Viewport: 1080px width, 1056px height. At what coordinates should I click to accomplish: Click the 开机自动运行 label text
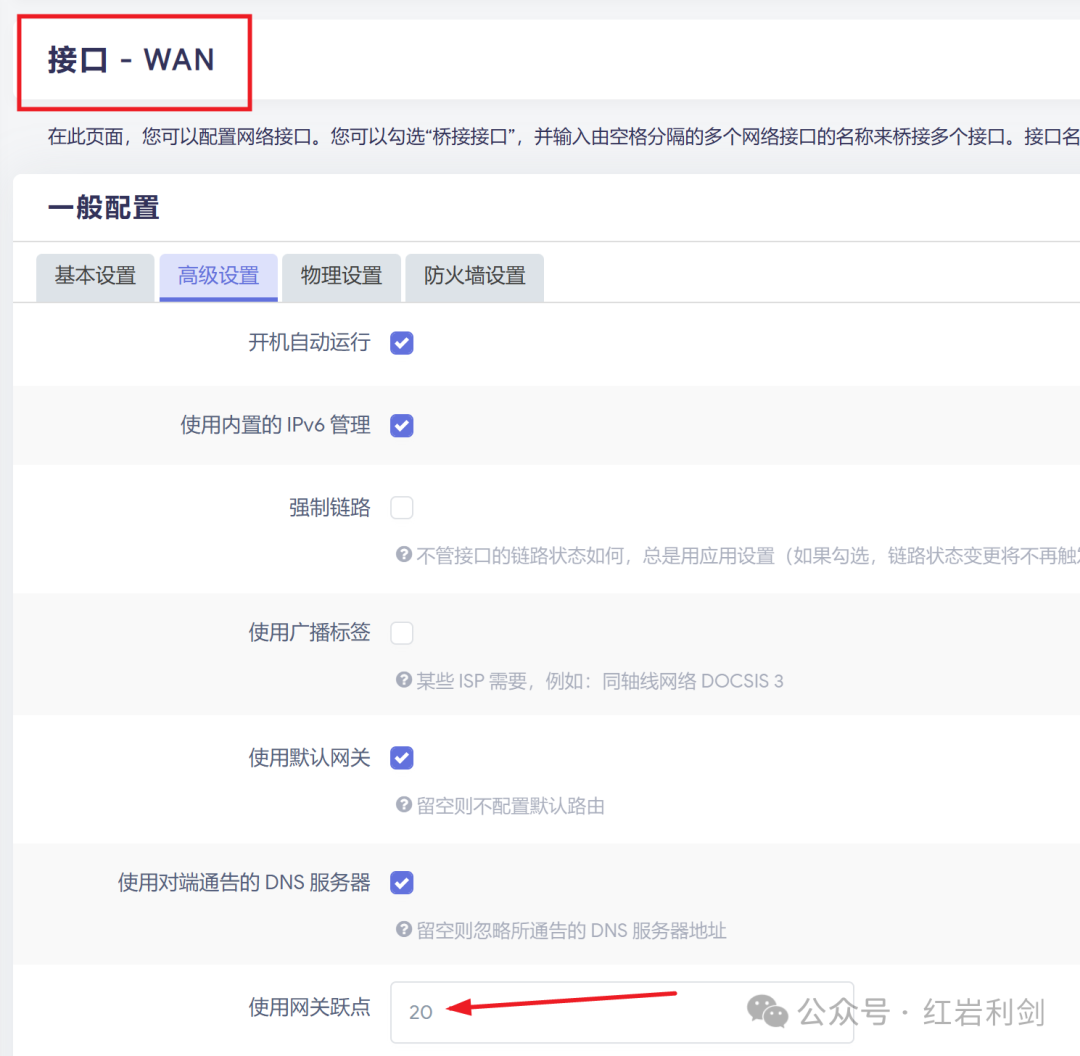tap(309, 342)
